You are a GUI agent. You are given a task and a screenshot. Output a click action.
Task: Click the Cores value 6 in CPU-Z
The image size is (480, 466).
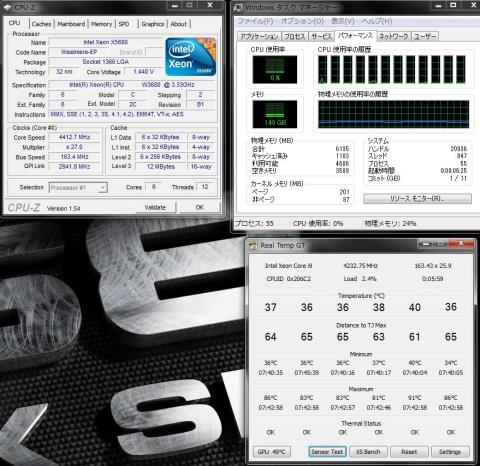tap(154, 187)
